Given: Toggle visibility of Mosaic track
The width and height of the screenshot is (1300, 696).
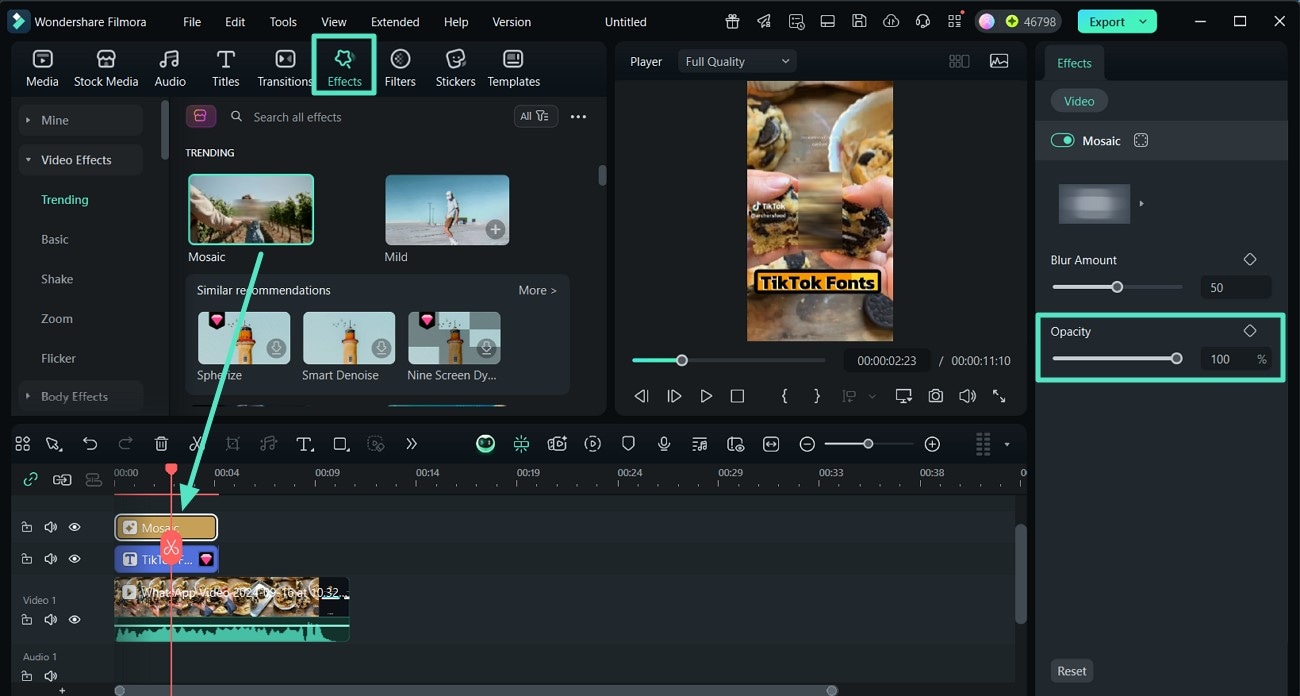Looking at the screenshot, I should pos(74,527).
